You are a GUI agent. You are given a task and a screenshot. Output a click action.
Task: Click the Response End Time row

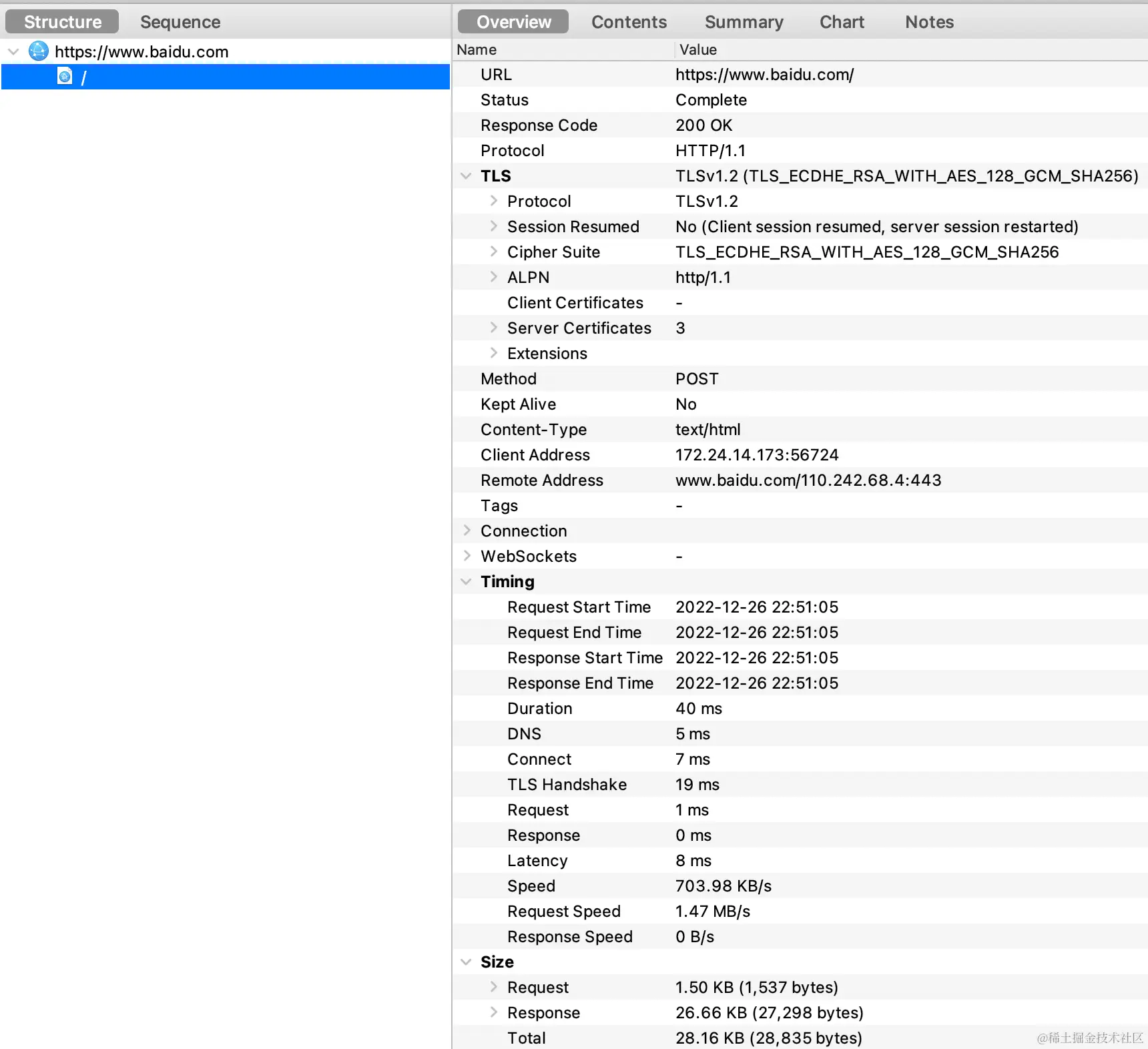point(800,683)
